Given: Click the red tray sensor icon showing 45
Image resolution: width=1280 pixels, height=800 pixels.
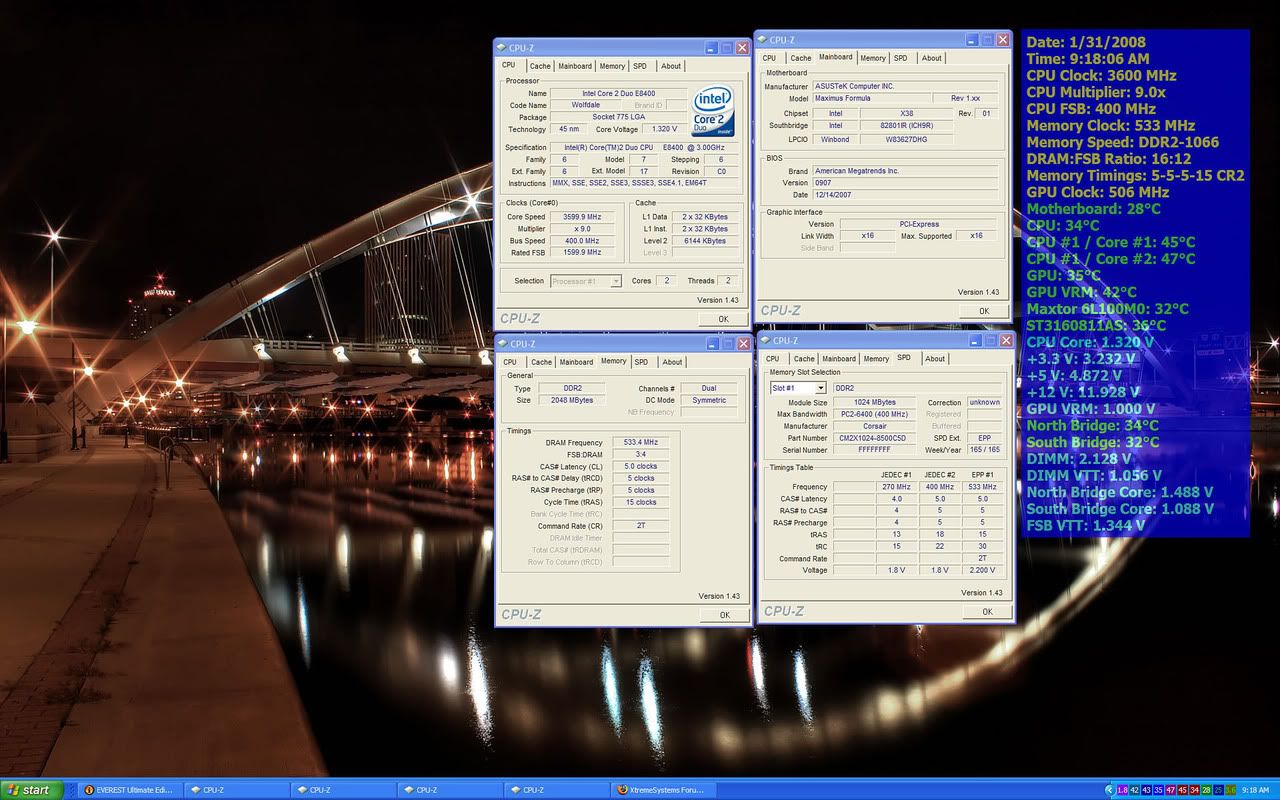Looking at the screenshot, I should coord(1183,790).
